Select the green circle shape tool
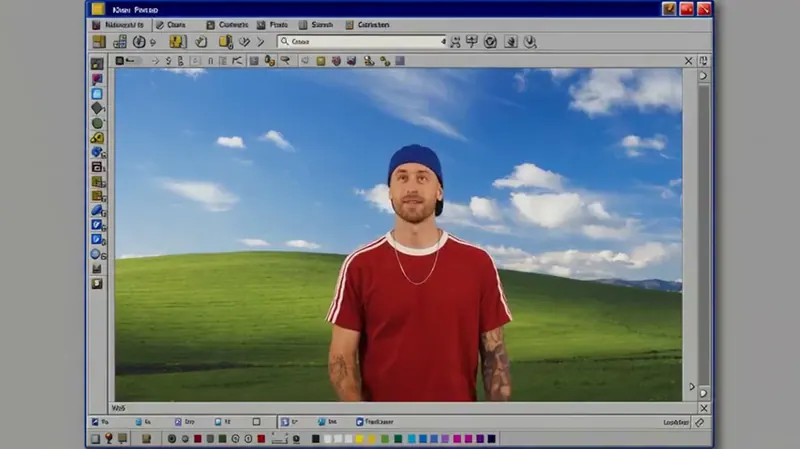Screen dimensions: 800x449 (97, 123)
